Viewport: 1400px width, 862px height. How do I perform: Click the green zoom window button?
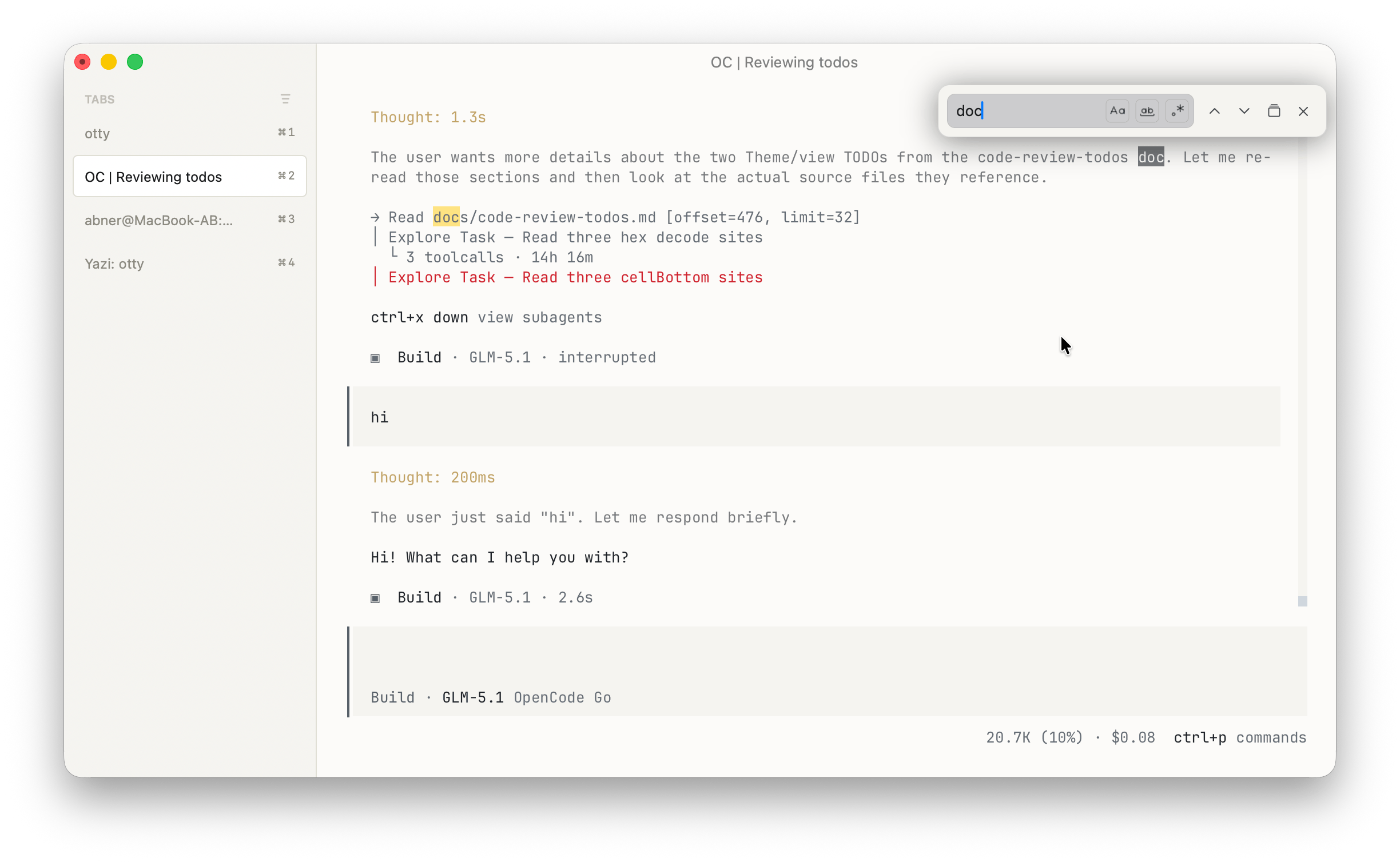(x=135, y=62)
